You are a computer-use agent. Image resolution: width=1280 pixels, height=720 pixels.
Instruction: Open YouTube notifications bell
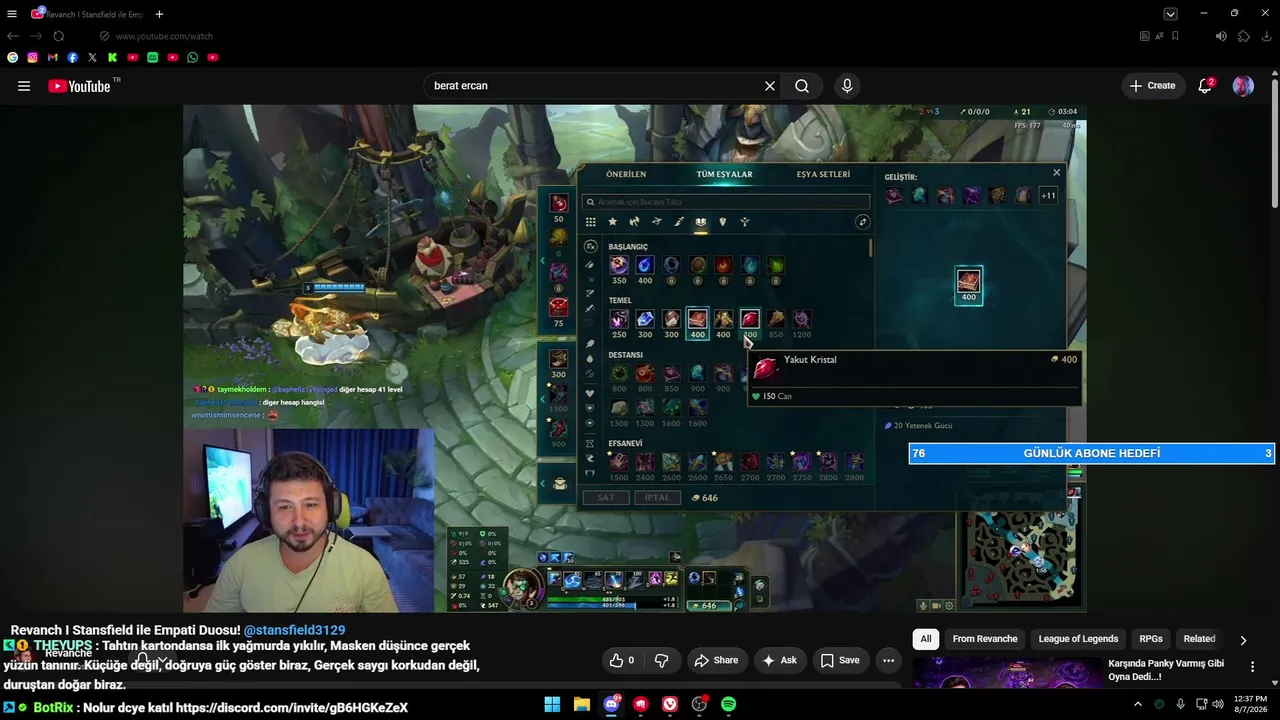1205,86
